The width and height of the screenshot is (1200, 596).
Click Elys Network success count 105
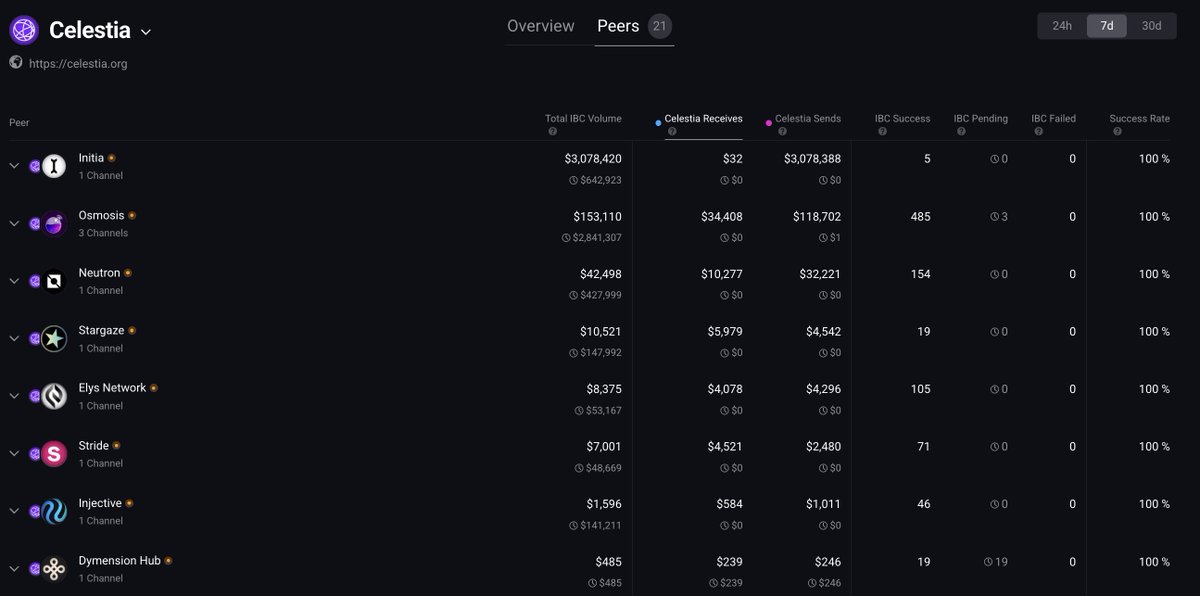tap(920, 389)
